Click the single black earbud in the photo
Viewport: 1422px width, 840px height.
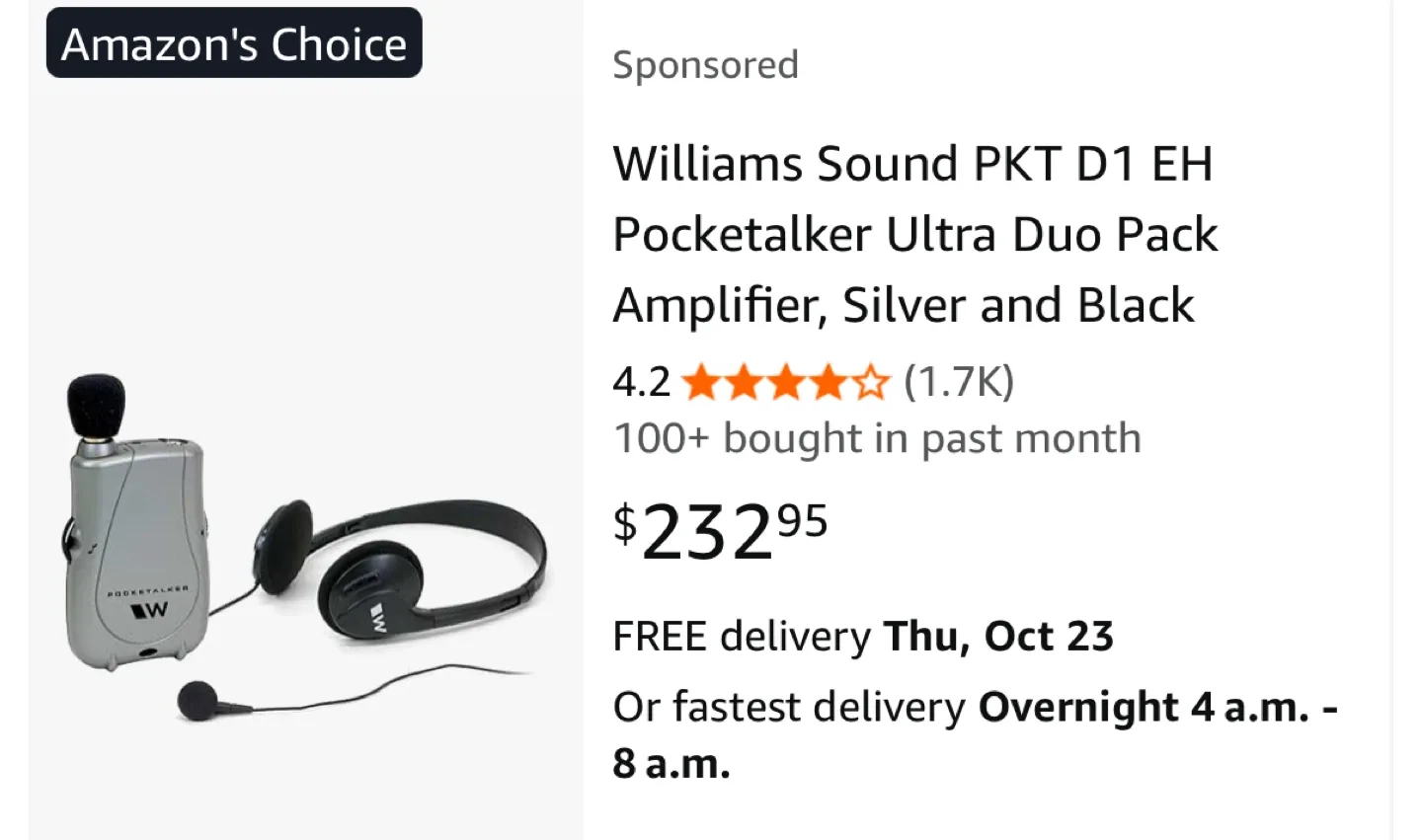197,700
